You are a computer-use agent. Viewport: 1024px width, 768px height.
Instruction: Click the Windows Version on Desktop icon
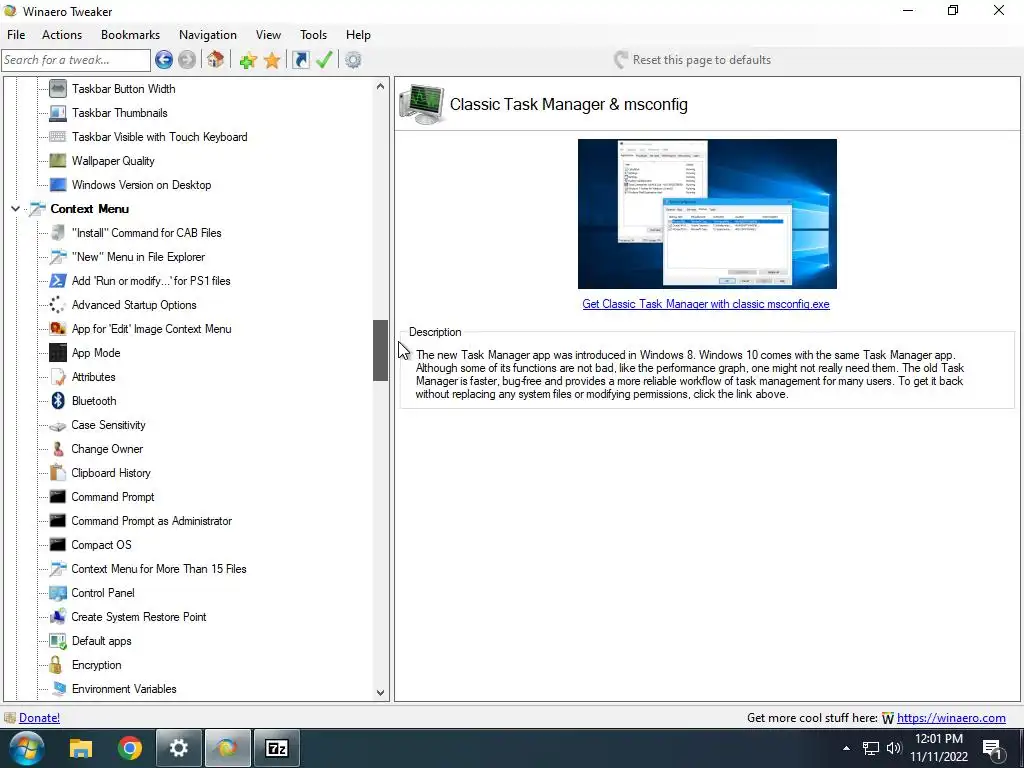tap(57, 185)
